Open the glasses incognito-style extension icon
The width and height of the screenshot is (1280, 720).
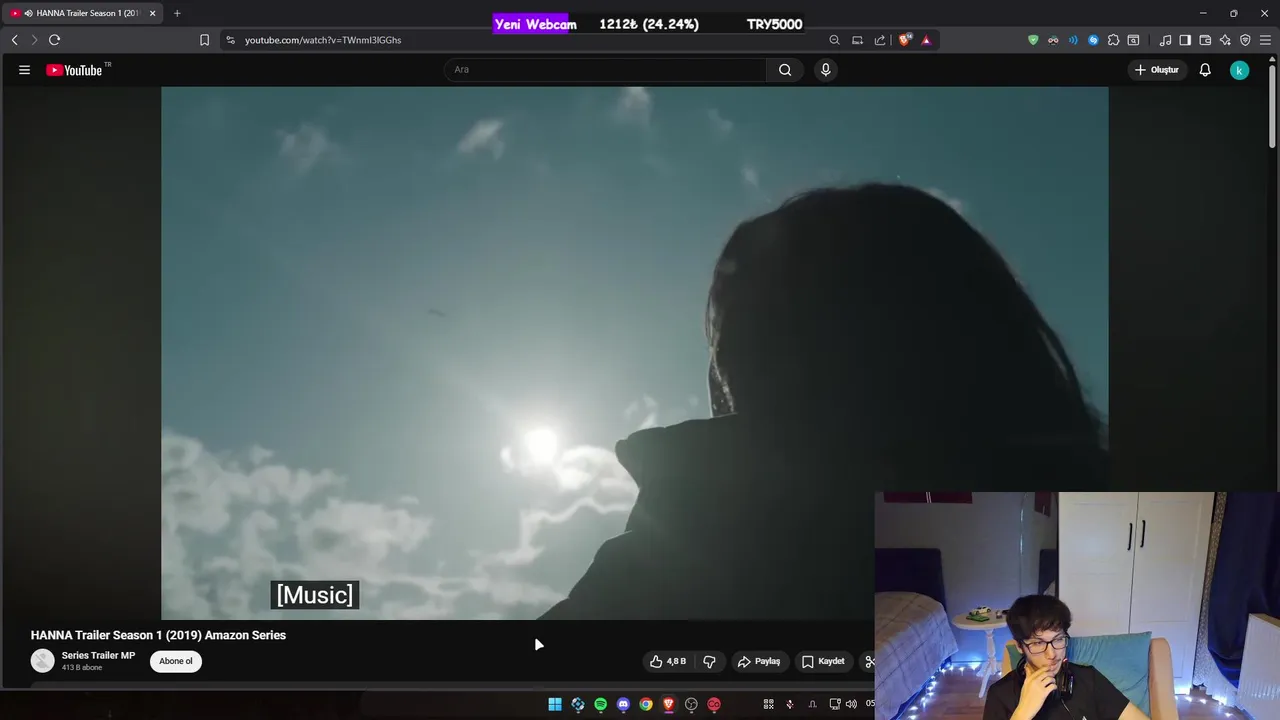(1053, 40)
